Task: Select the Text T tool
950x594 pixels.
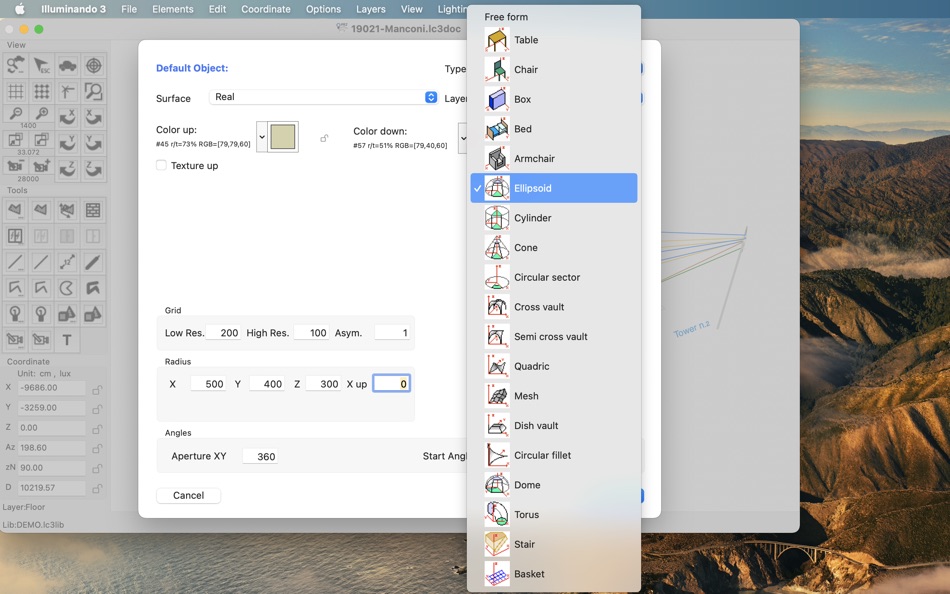Action: pos(67,340)
